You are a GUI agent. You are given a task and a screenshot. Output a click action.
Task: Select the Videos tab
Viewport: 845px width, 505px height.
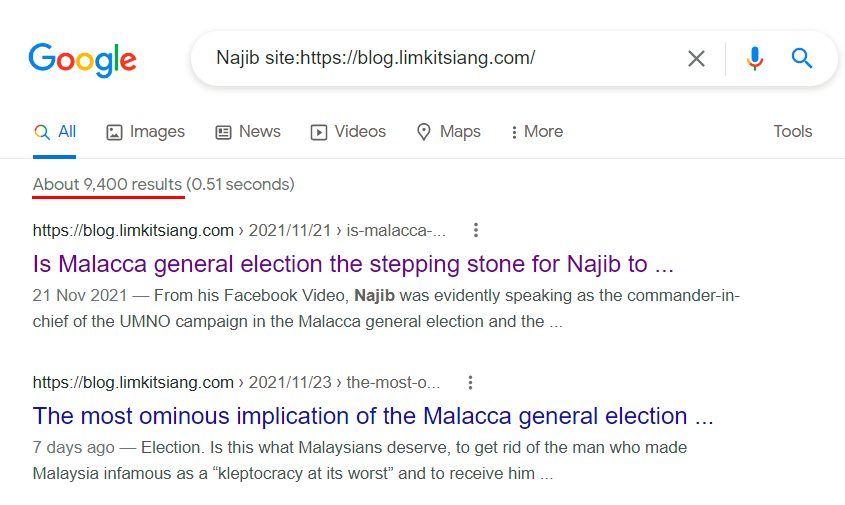tap(348, 132)
